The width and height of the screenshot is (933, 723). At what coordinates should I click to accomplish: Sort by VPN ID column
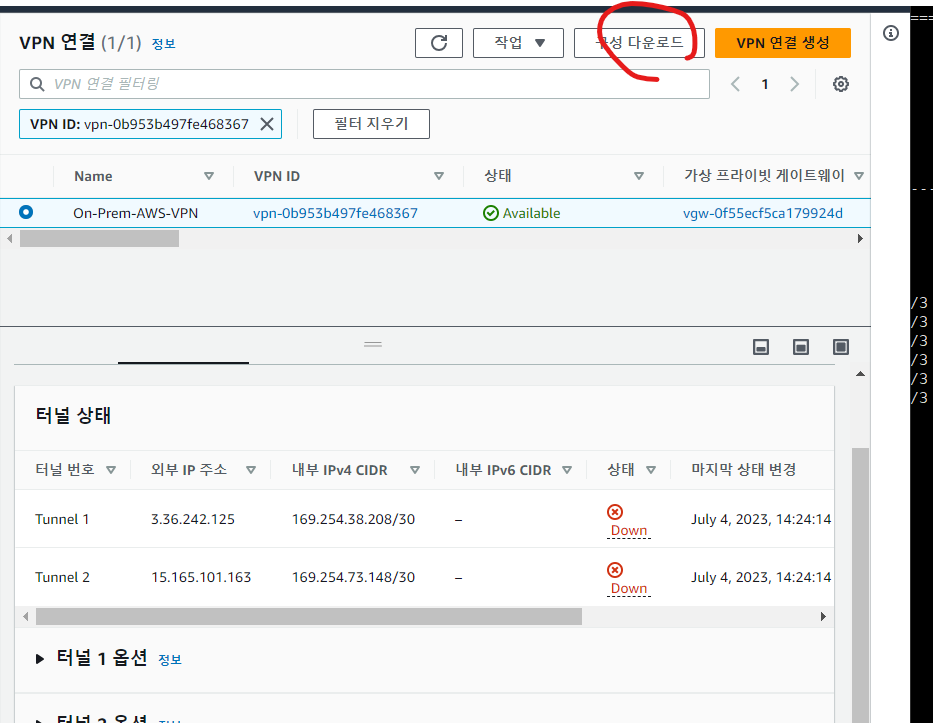(x=439, y=176)
